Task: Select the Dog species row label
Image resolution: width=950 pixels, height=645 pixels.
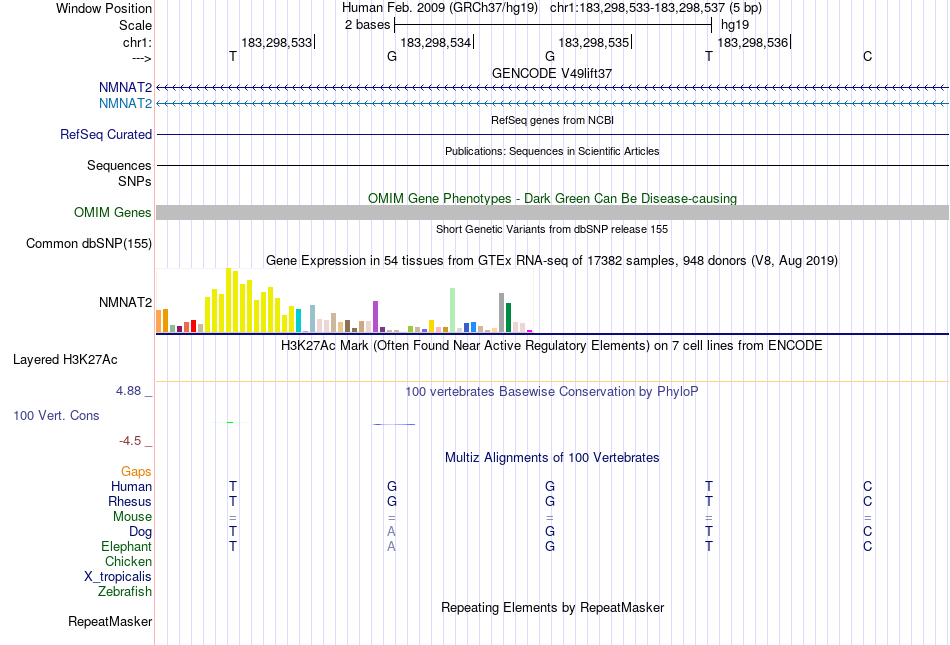Action: [140, 532]
